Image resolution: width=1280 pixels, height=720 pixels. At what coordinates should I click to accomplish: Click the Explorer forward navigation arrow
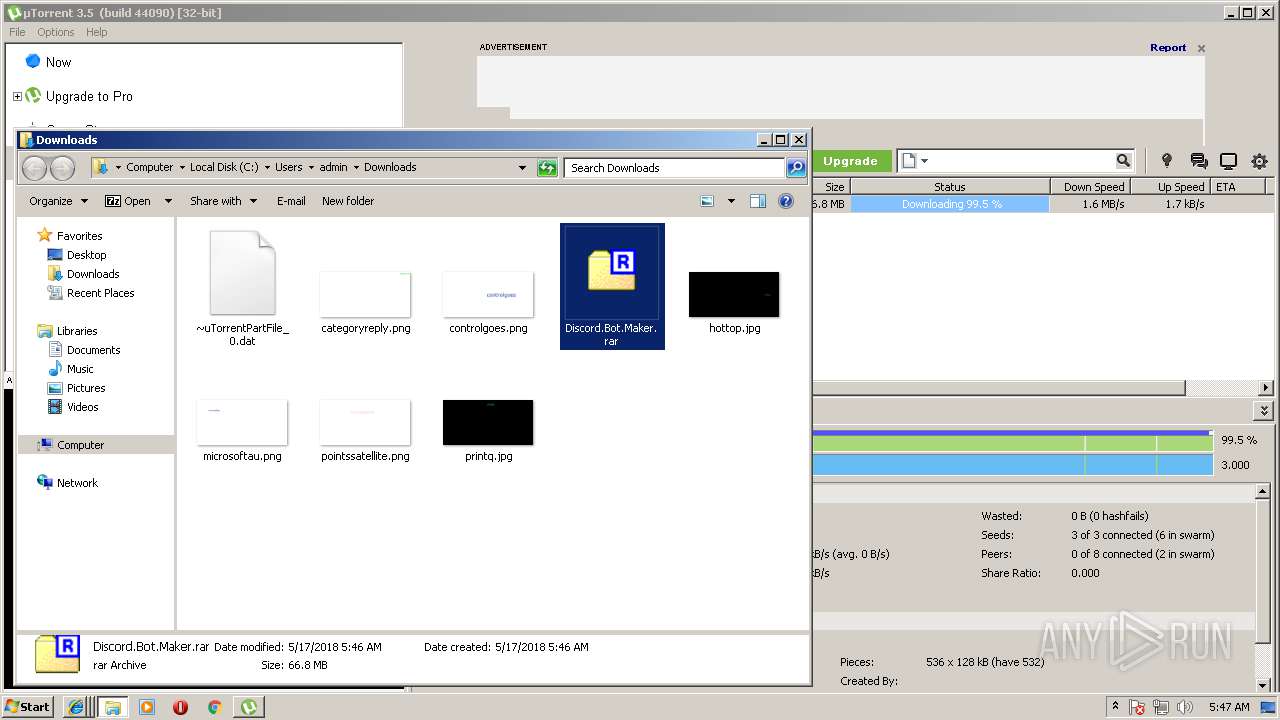tap(62, 168)
